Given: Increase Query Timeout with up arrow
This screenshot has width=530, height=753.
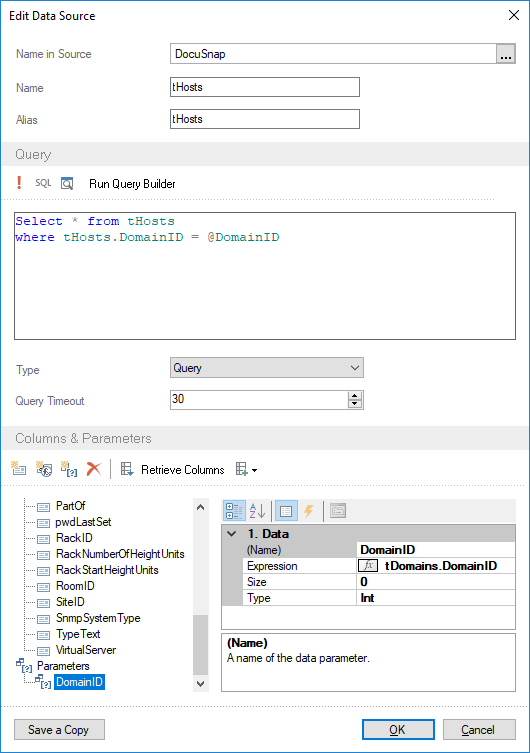Looking at the screenshot, I should click(355, 396).
